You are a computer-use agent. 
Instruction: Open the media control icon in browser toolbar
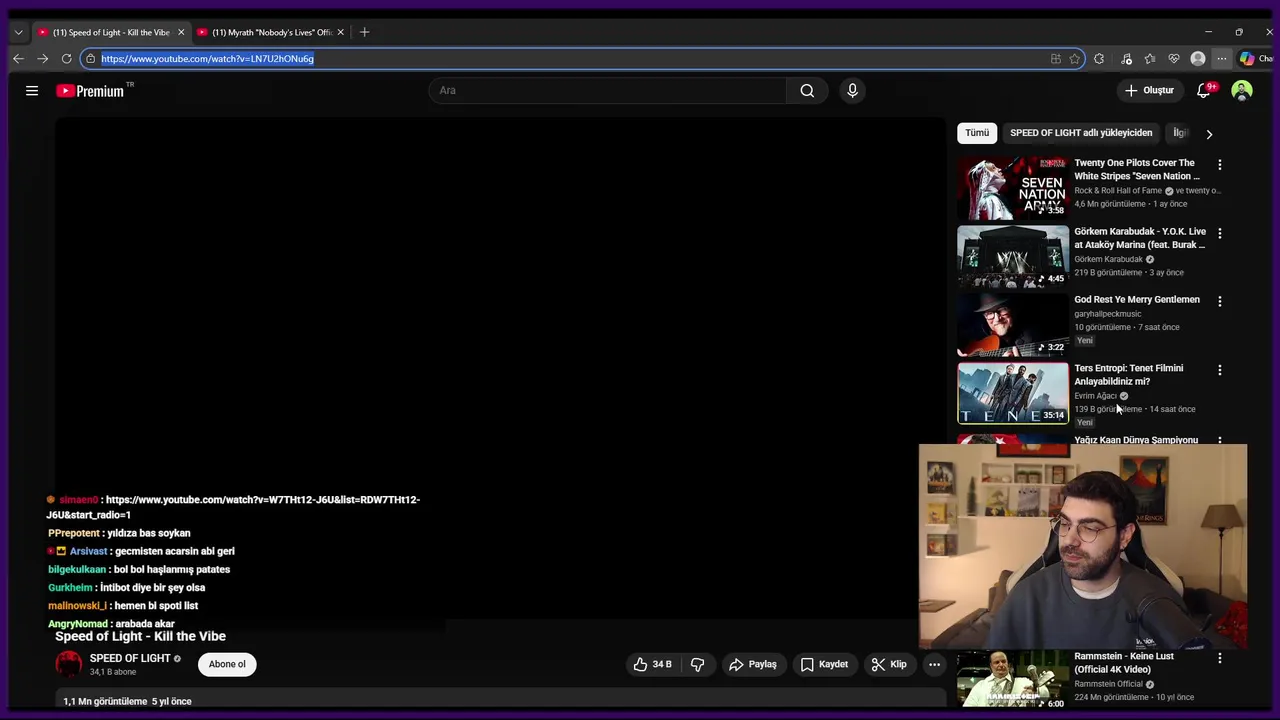1126,59
